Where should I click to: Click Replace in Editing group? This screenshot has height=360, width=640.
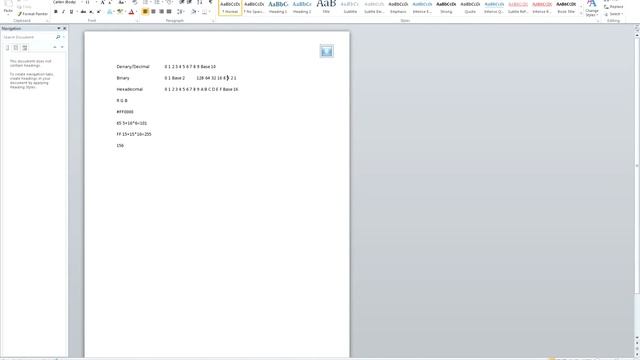[613, 7]
